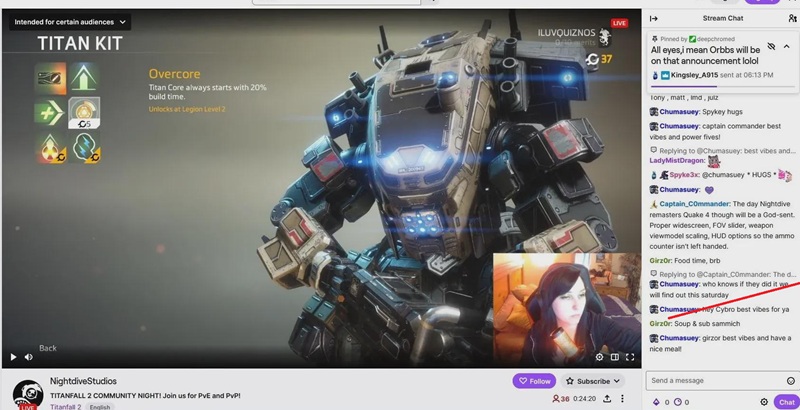The width and height of the screenshot is (800, 410).
Task: Open the chat community users list
Action: click(x=793, y=17)
